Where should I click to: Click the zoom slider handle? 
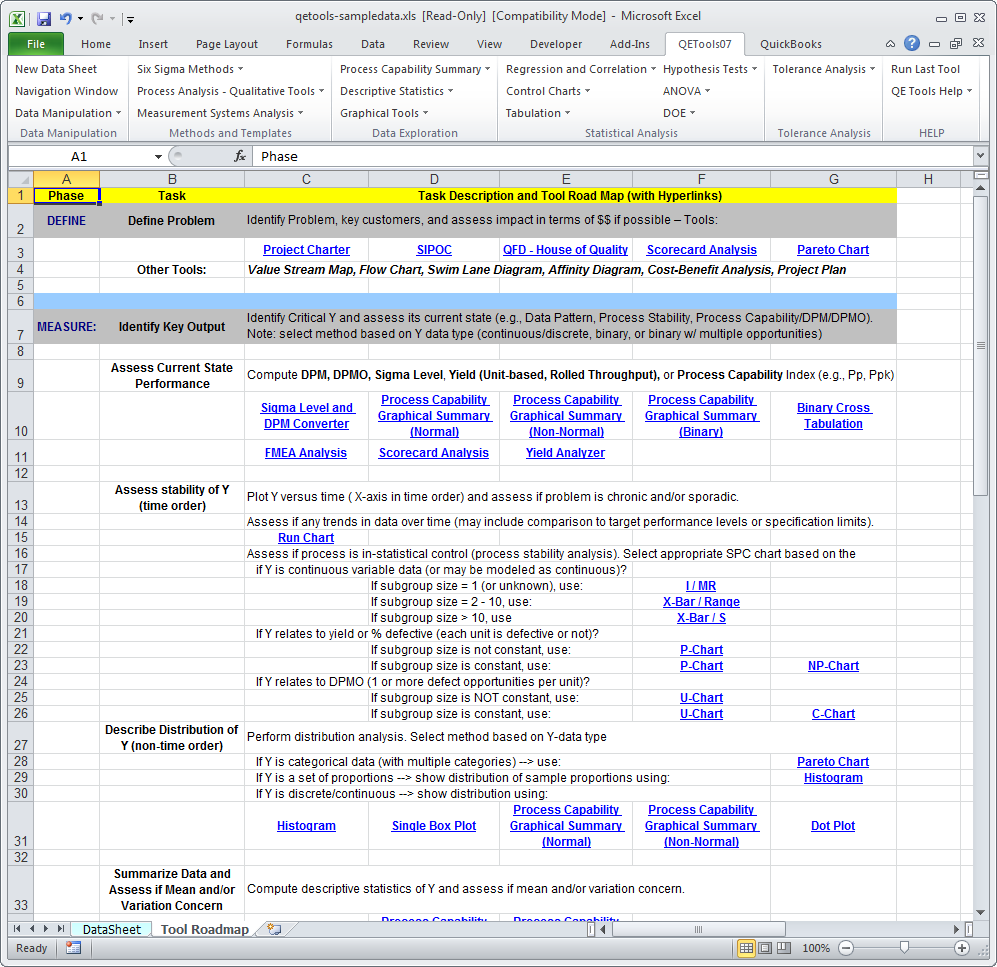tap(904, 948)
